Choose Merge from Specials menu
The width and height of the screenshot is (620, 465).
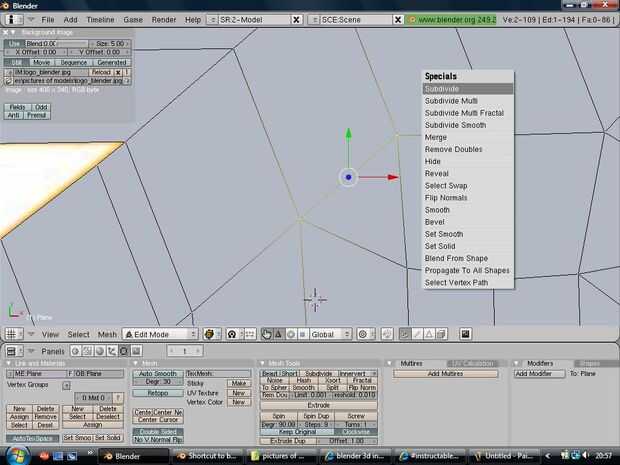468,137
